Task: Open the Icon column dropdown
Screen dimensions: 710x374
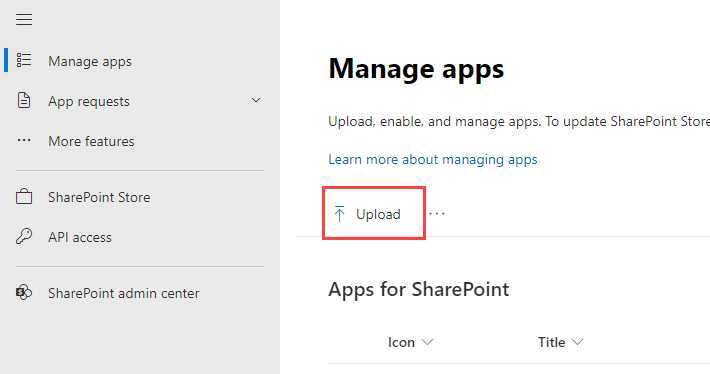Action: coord(427,342)
